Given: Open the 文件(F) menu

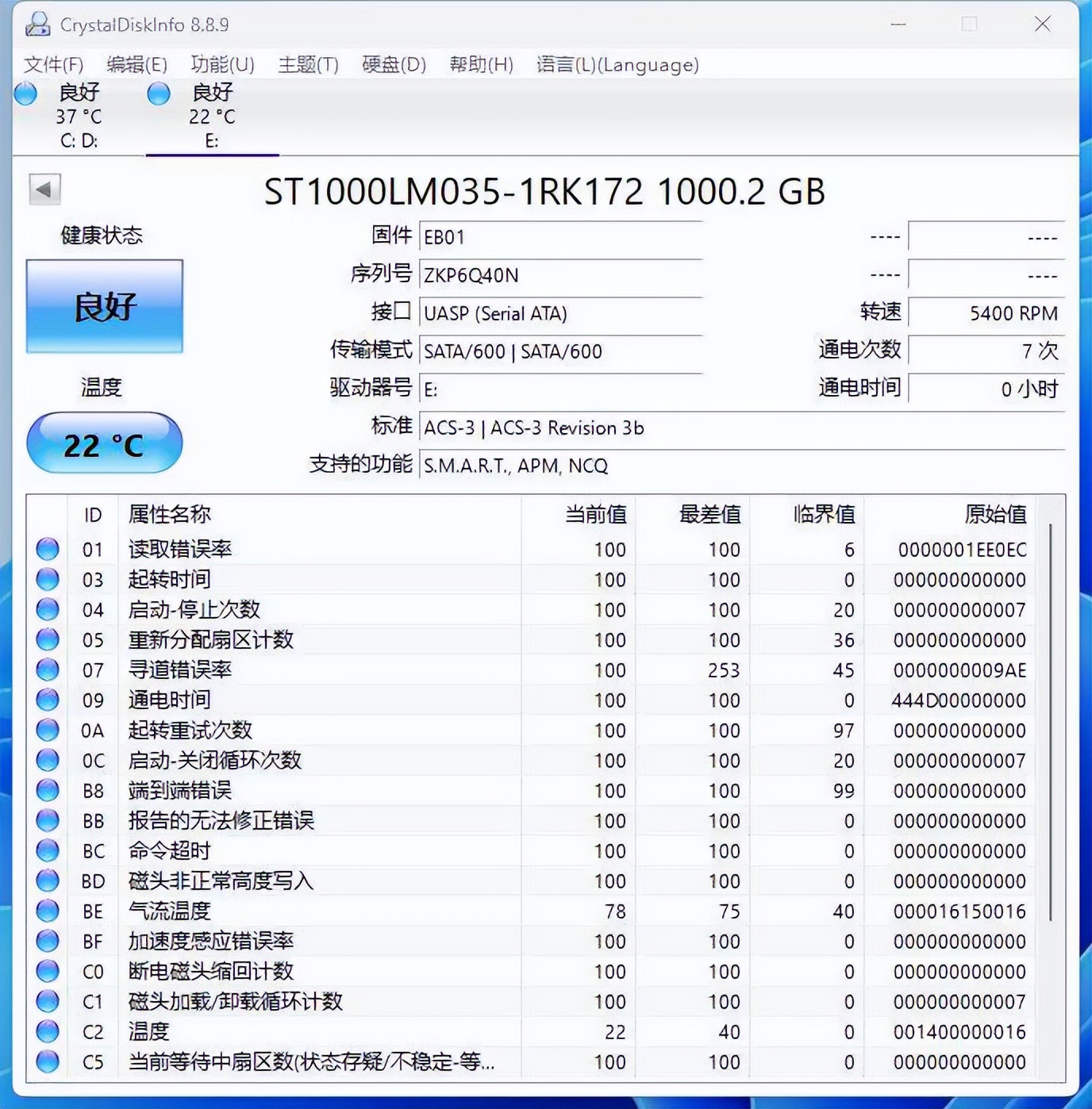Looking at the screenshot, I should pos(54,64).
